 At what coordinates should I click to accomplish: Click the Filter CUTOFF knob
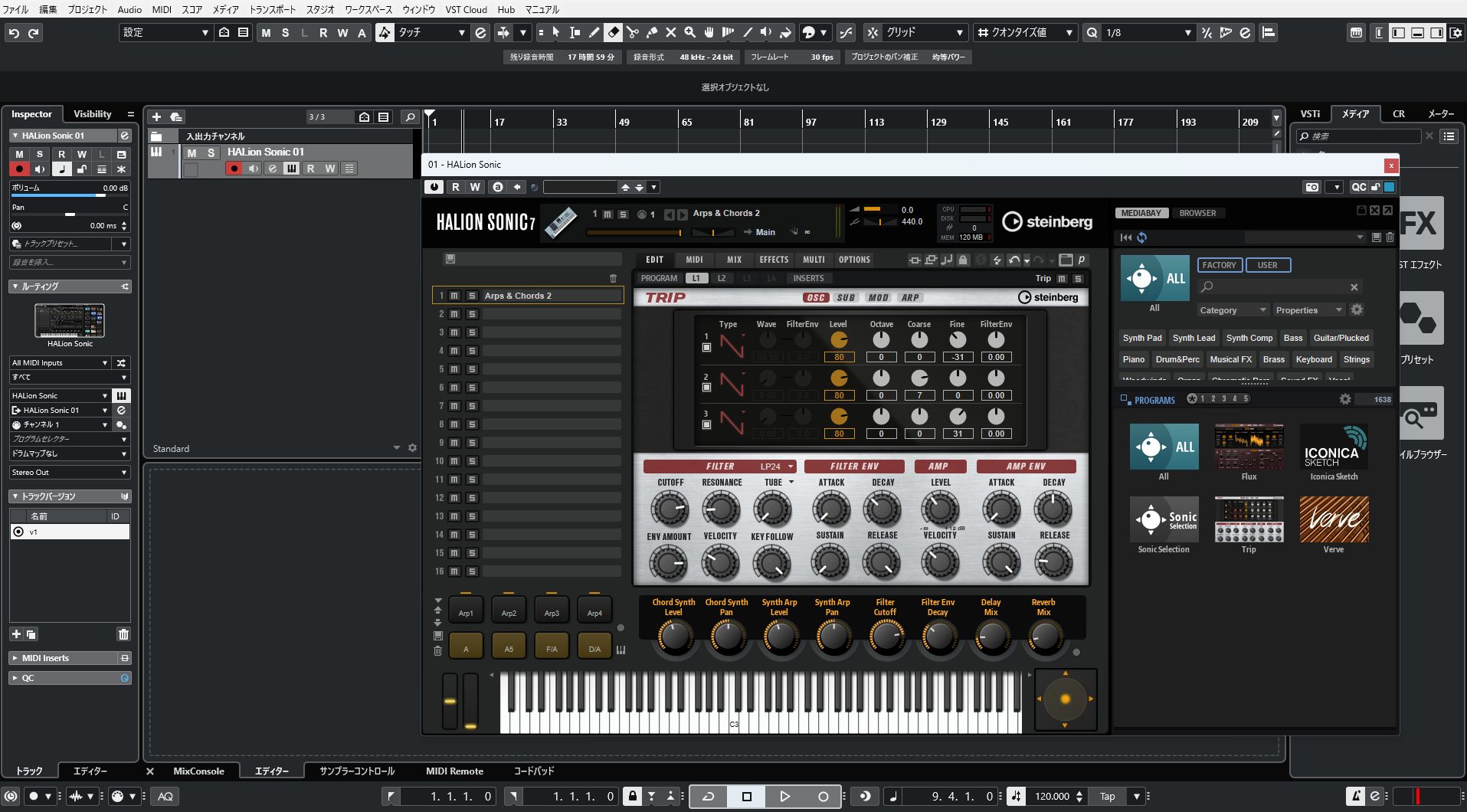coord(670,509)
